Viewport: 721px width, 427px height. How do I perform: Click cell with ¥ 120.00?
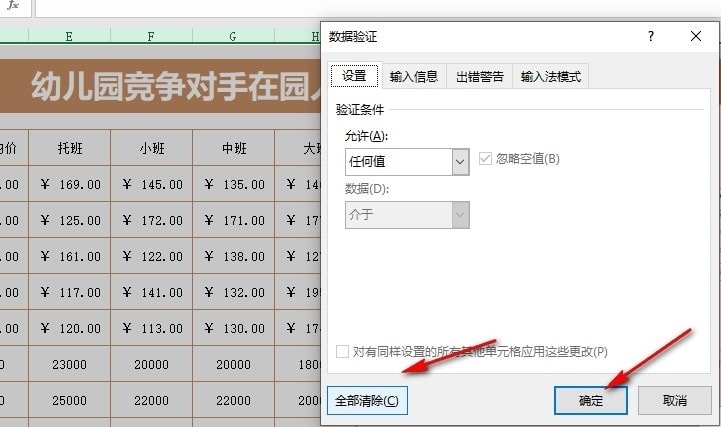pos(69,328)
